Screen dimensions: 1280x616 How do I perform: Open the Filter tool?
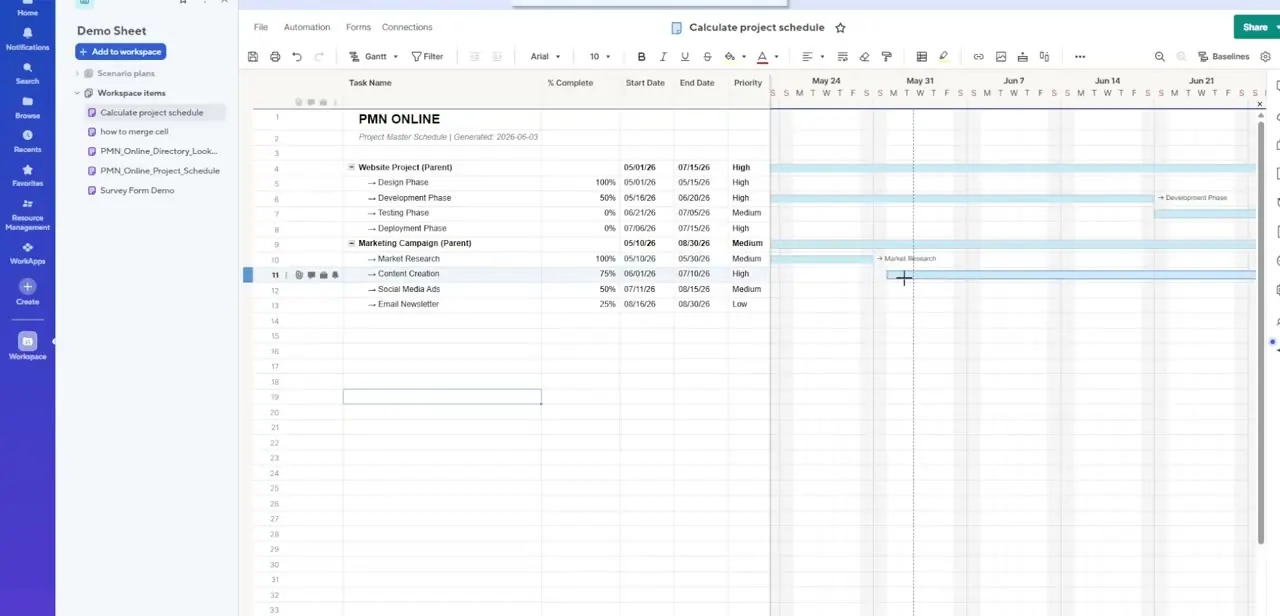pos(427,57)
